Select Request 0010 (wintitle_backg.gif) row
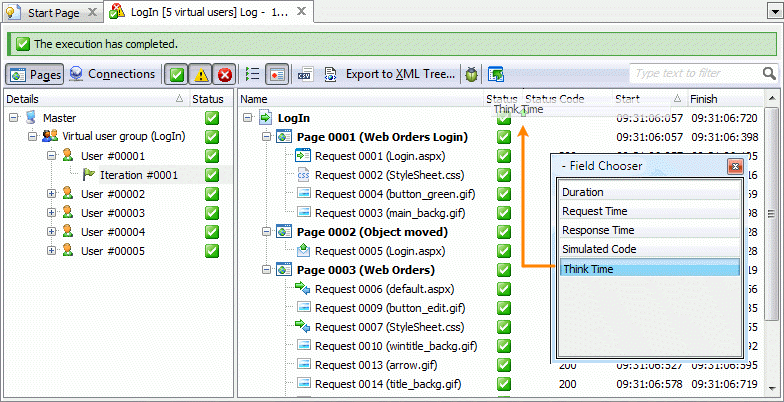 396,346
